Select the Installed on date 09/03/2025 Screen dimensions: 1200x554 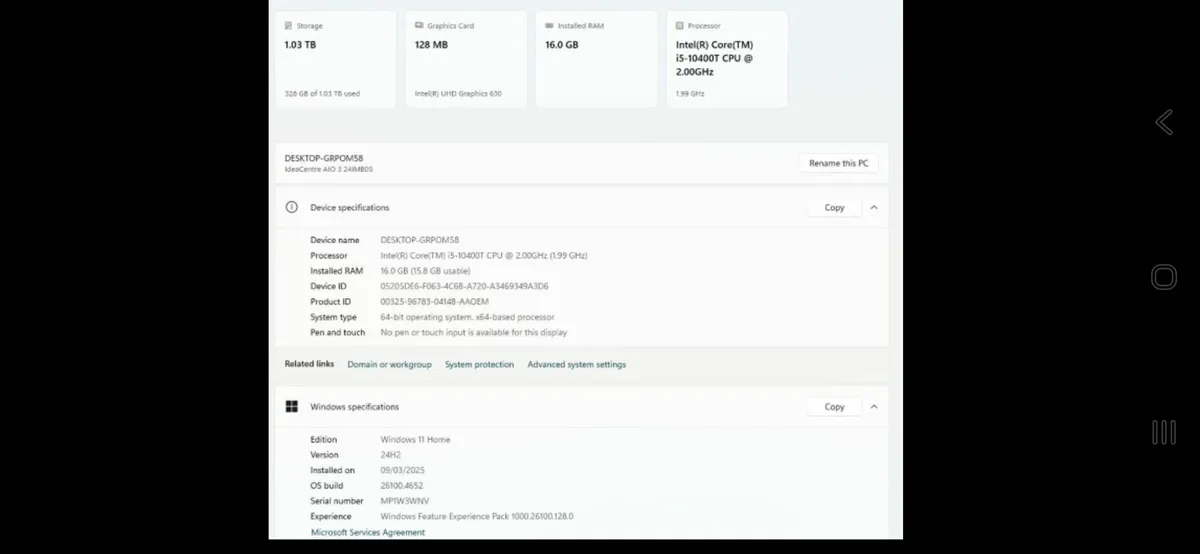404,470
